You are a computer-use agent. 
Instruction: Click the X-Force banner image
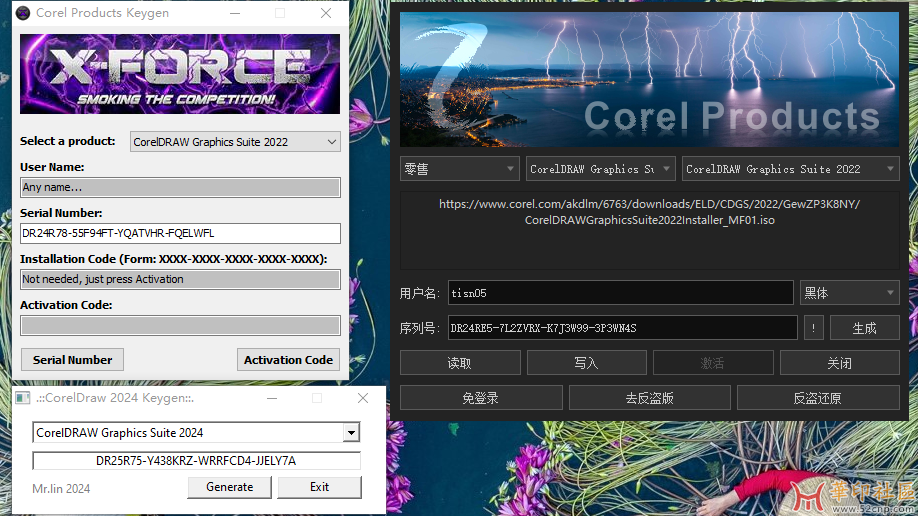(x=180, y=74)
